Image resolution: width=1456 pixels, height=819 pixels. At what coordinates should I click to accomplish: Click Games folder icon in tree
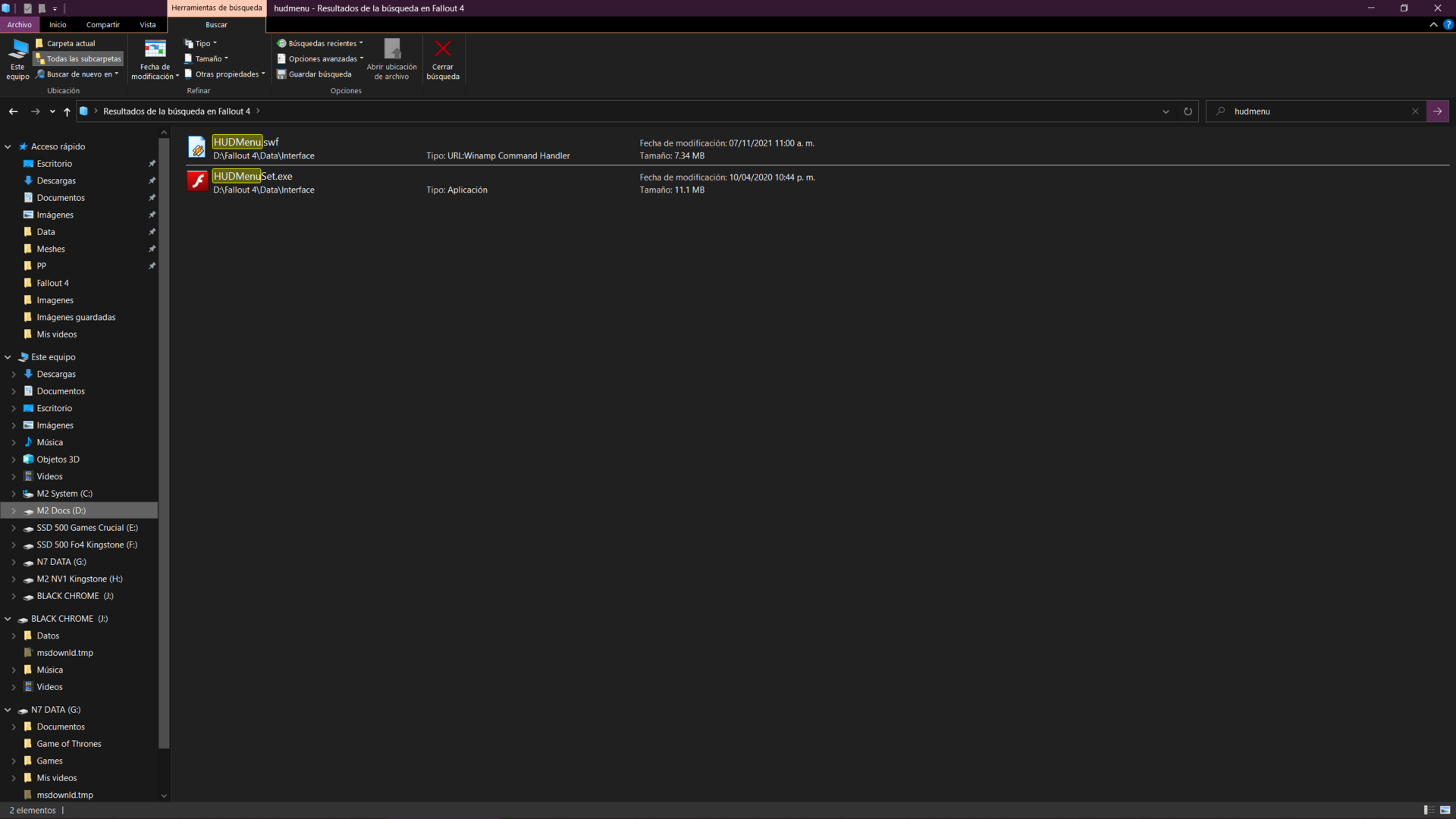(28, 761)
